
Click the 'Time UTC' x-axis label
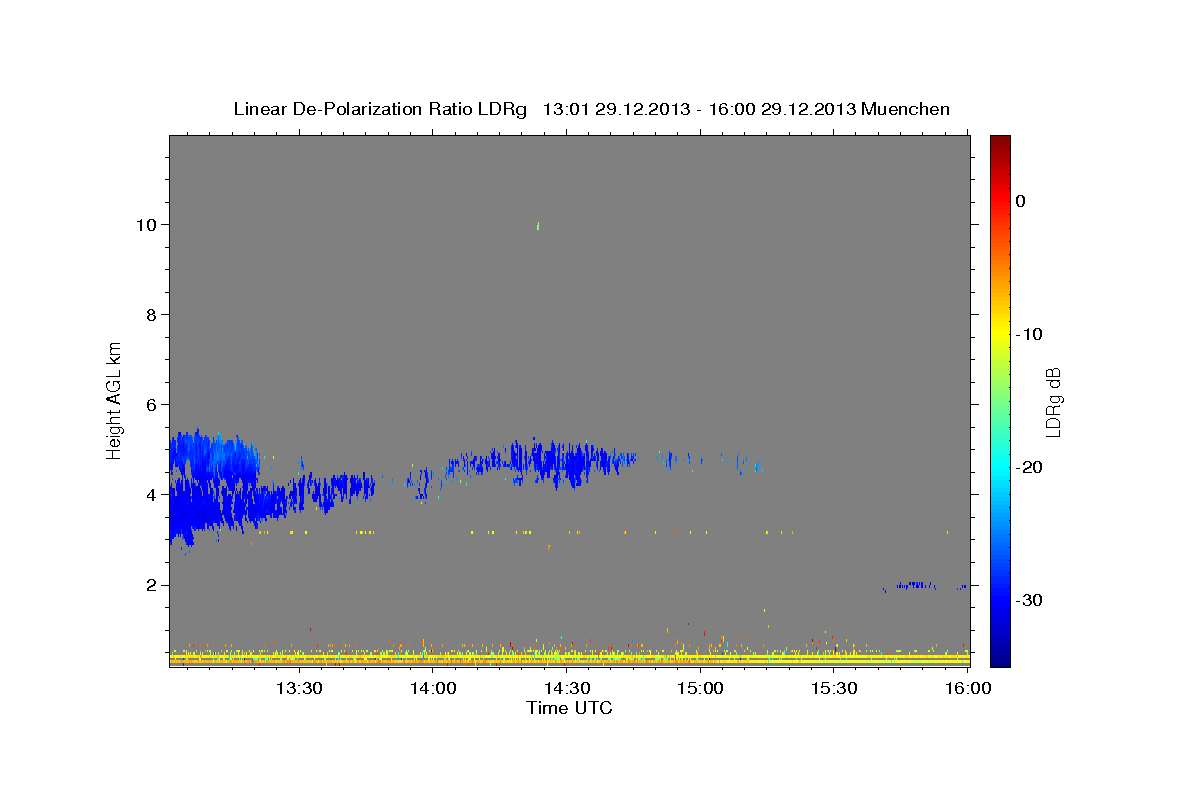click(x=569, y=708)
